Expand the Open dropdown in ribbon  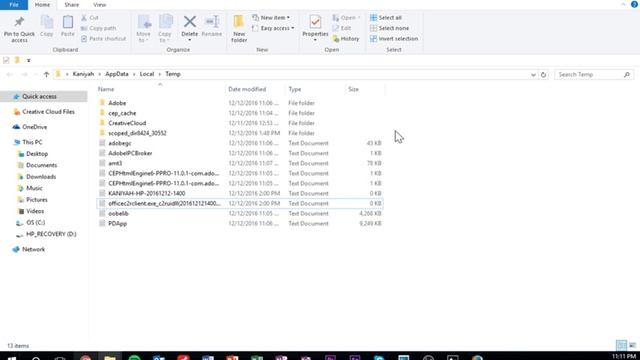click(x=346, y=18)
